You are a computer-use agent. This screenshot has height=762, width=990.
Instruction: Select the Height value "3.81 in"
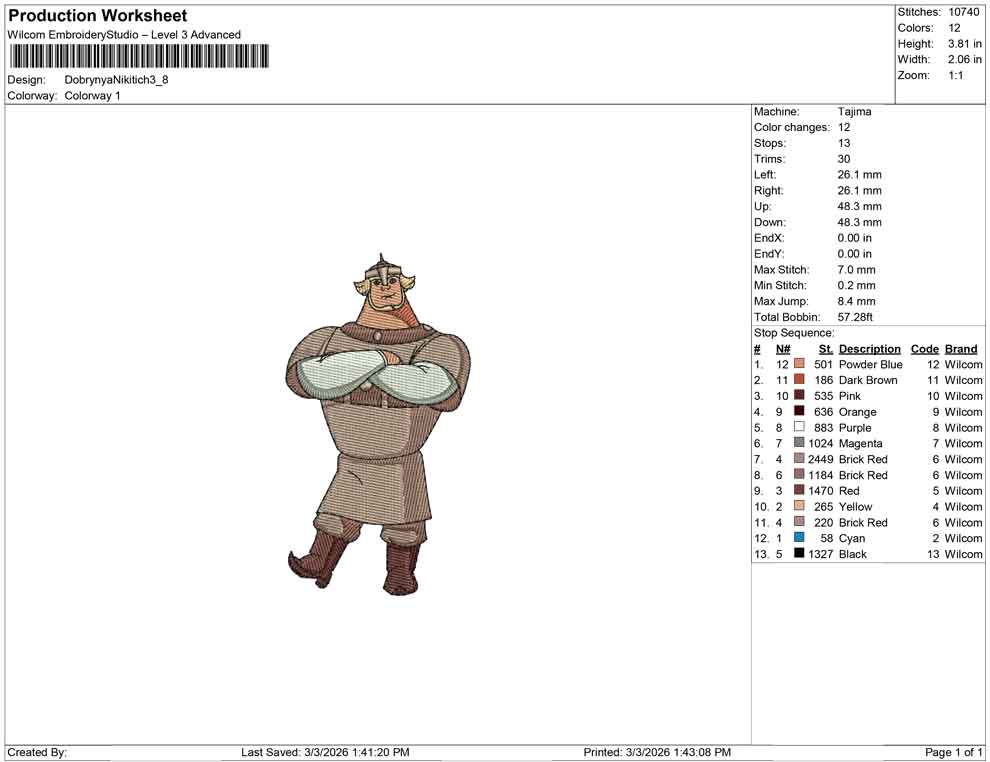[965, 44]
